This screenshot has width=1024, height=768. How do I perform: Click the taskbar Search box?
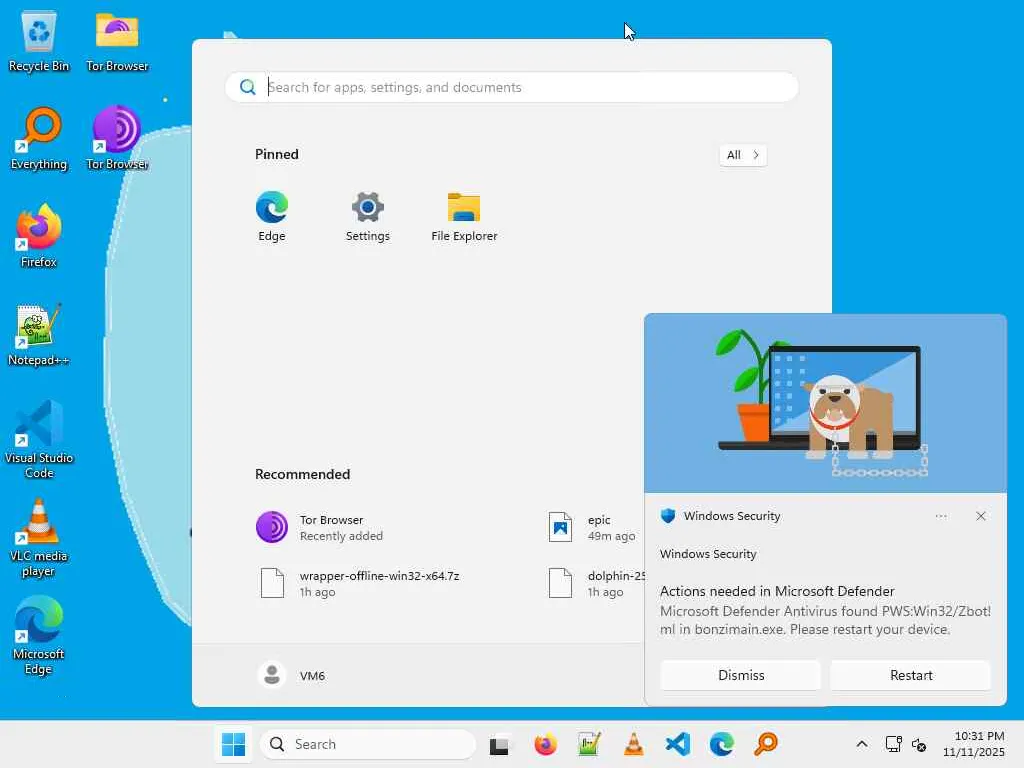point(368,744)
